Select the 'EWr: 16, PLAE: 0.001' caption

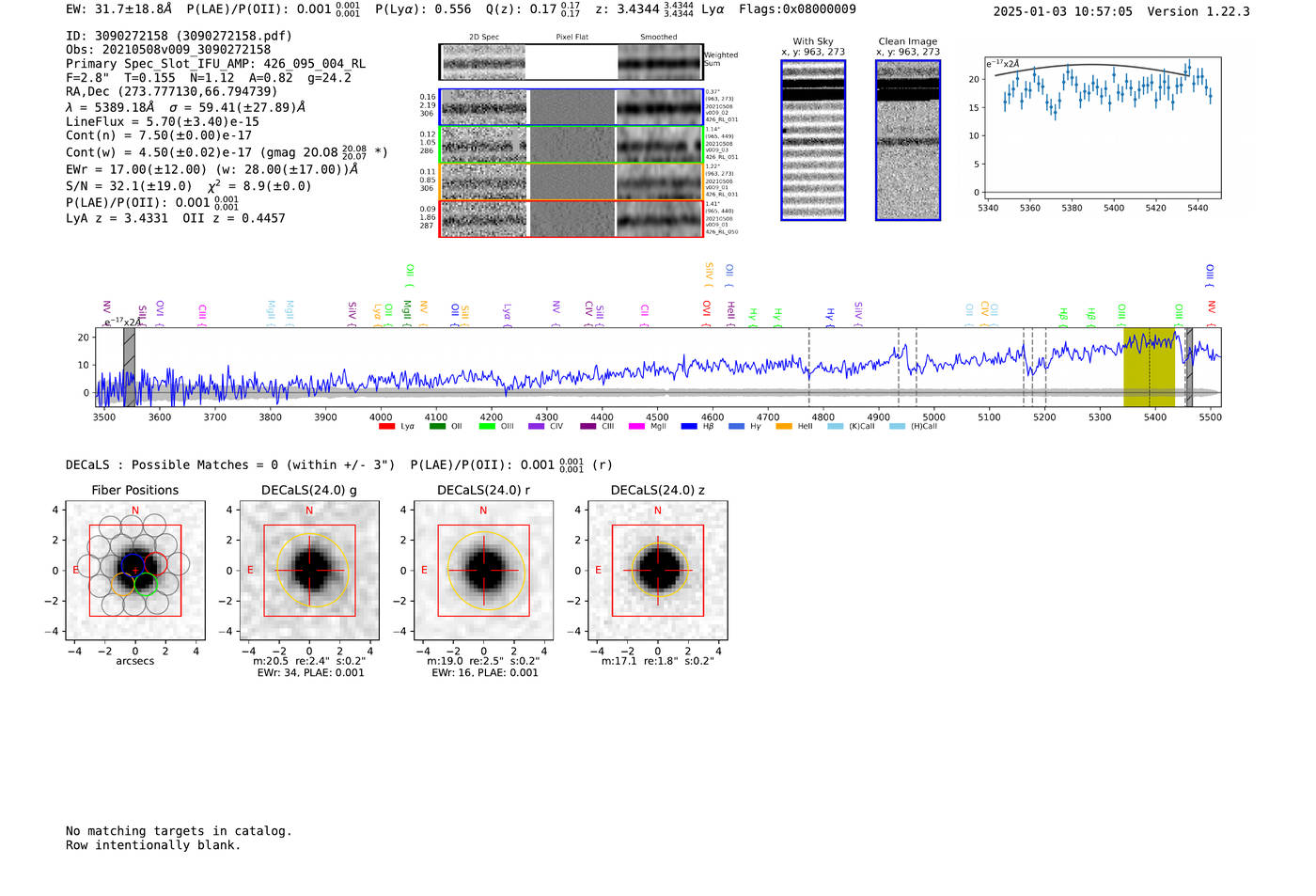(x=485, y=673)
